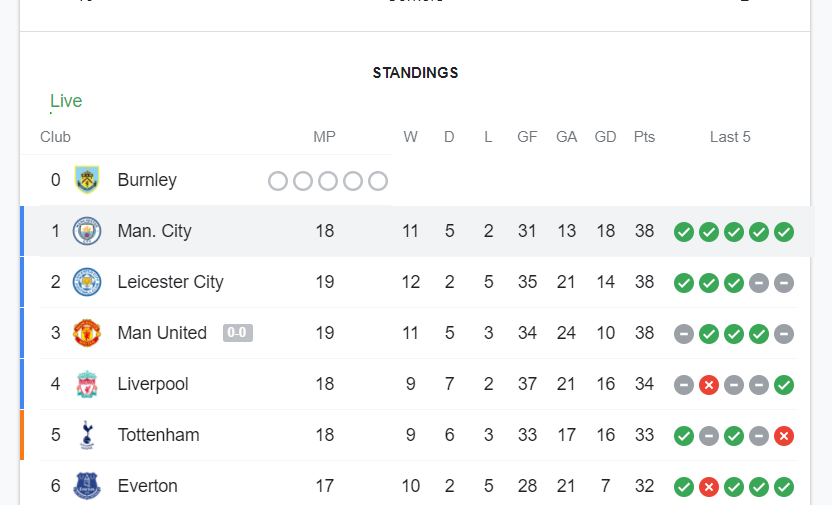Click Man. City's latest win checkmark

784,232
